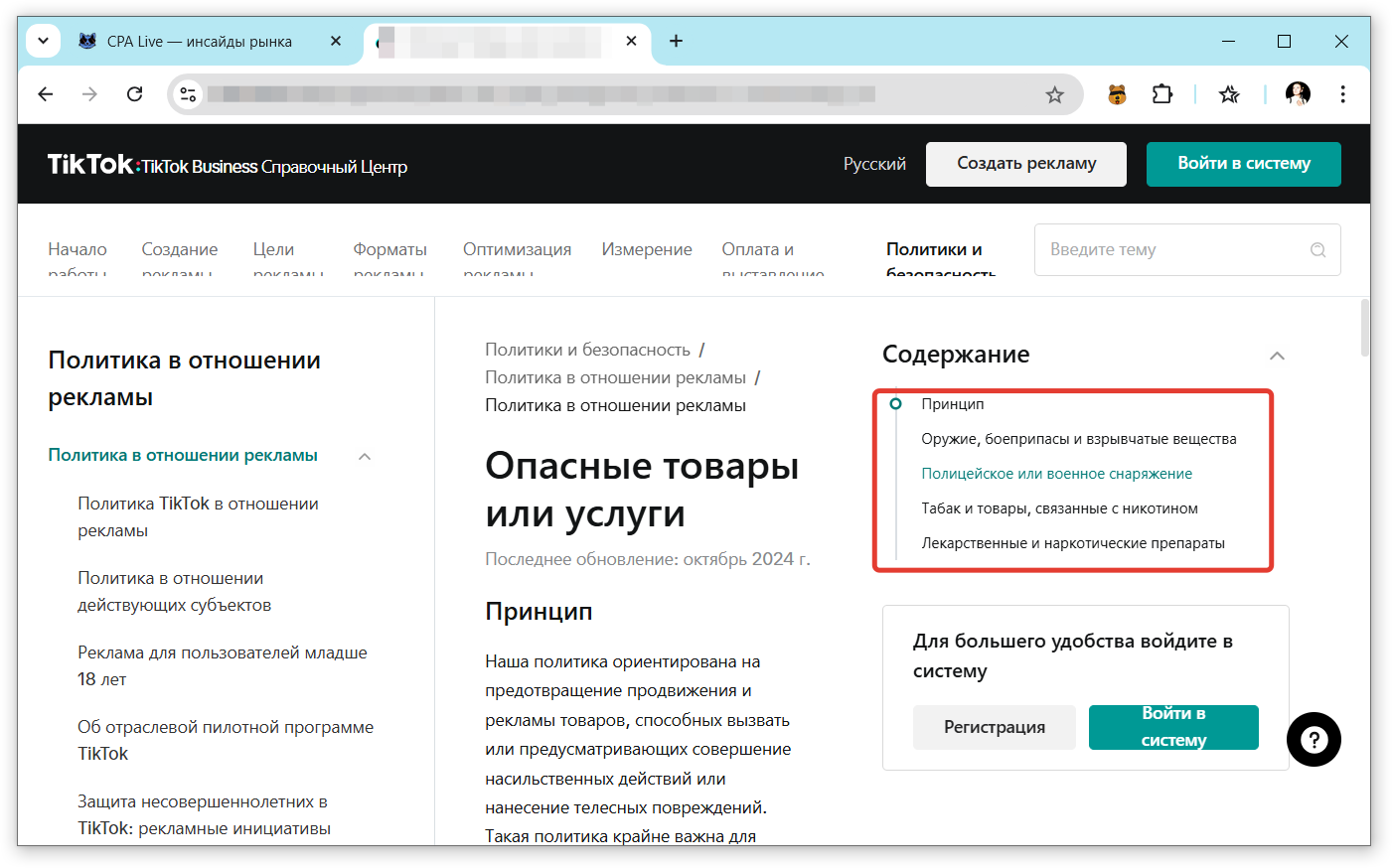
Task: Open Политика в отношении действующих субъектов
Action: click(x=175, y=591)
